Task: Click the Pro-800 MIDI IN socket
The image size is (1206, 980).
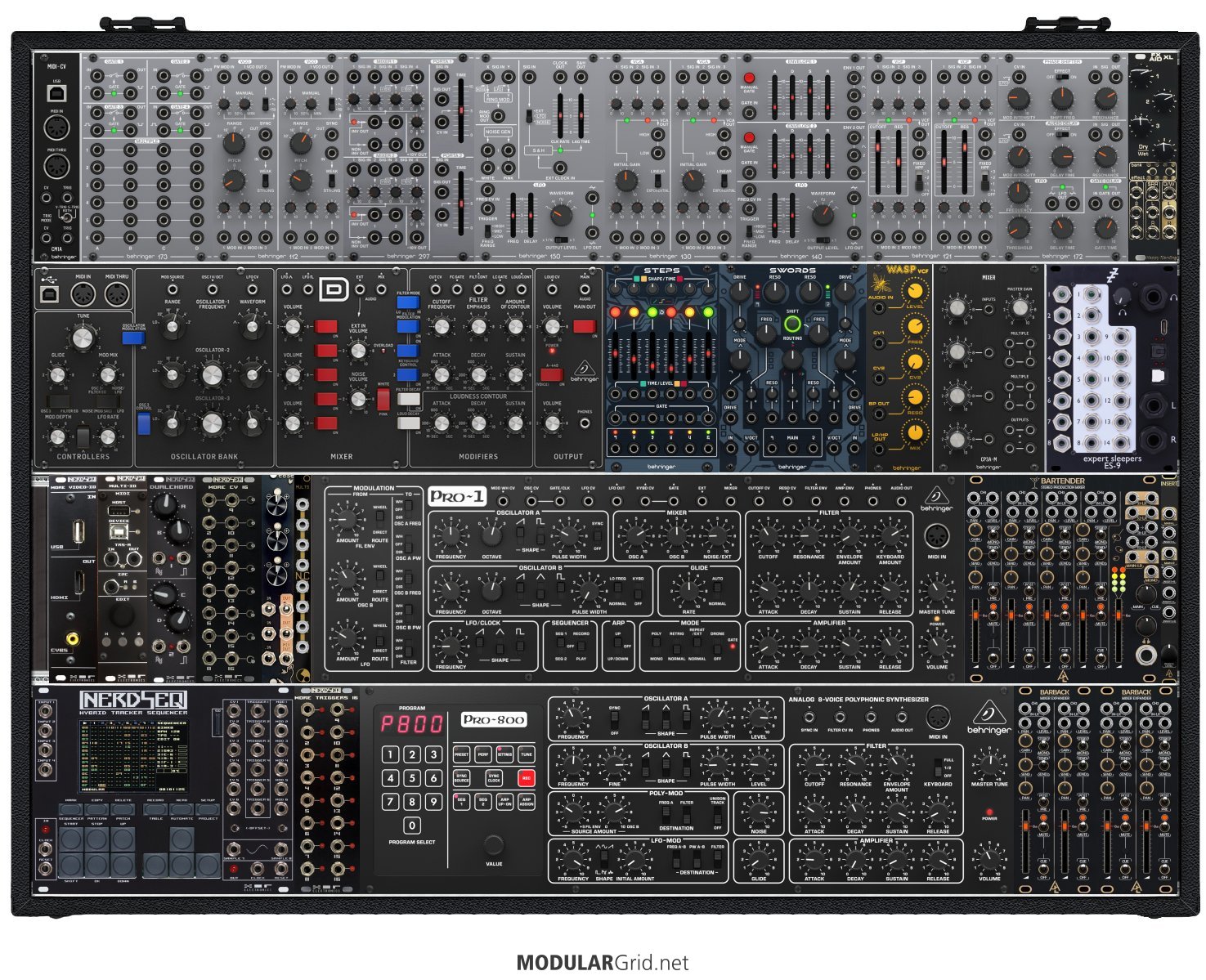Action: [x=938, y=718]
